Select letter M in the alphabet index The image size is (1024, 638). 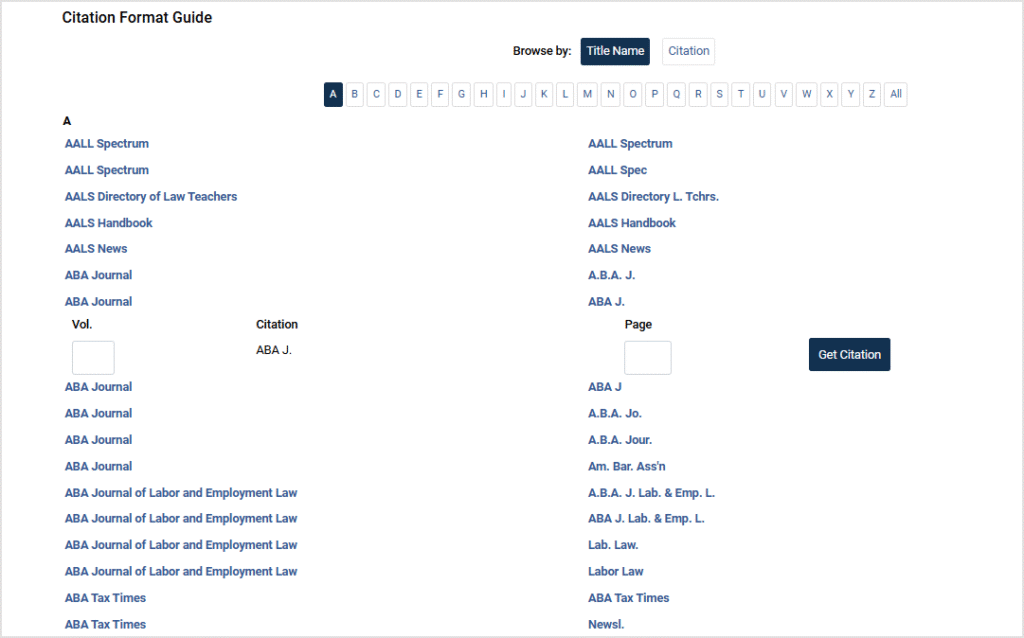587,94
